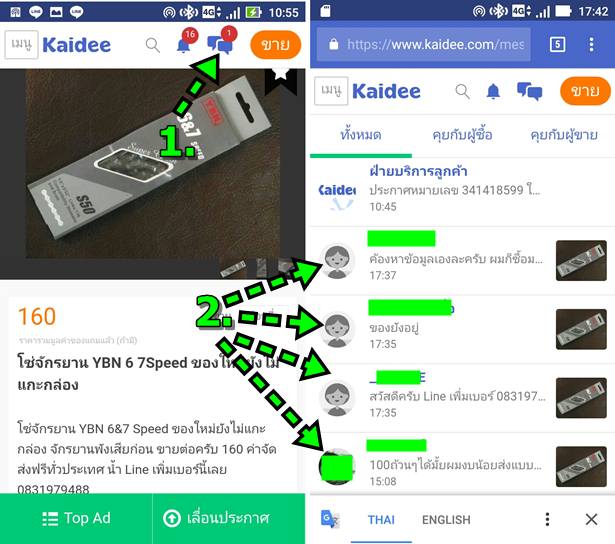Switch translation to ENGLISH
615x544 pixels.
pyautogui.click(x=446, y=520)
